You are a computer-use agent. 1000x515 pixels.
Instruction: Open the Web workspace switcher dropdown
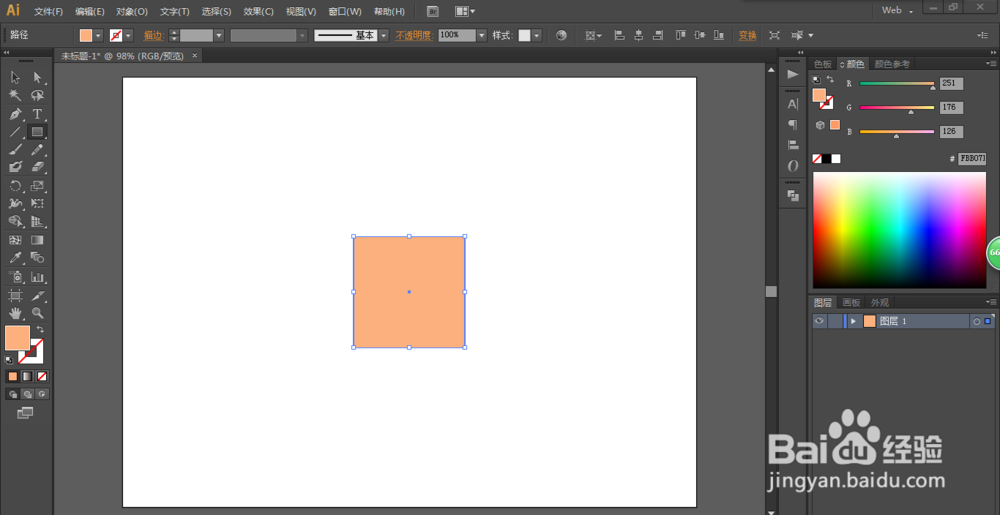897,10
